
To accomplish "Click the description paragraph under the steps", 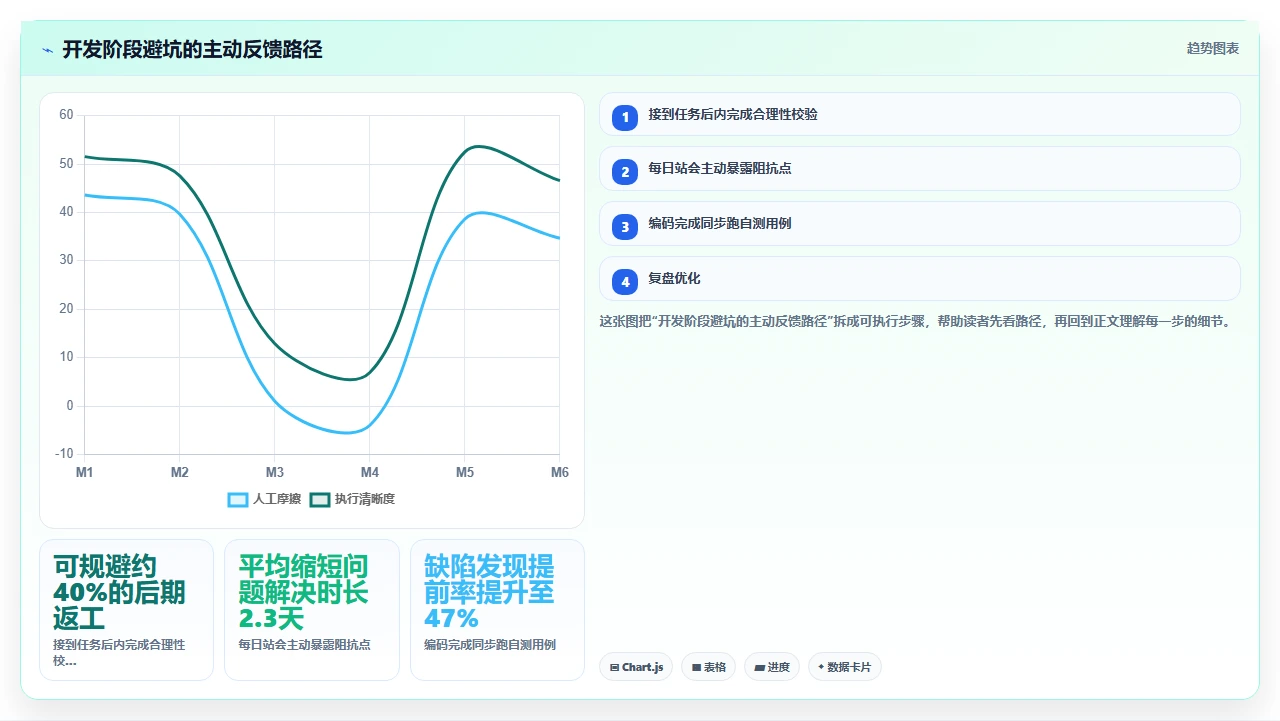I will (914, 322).
